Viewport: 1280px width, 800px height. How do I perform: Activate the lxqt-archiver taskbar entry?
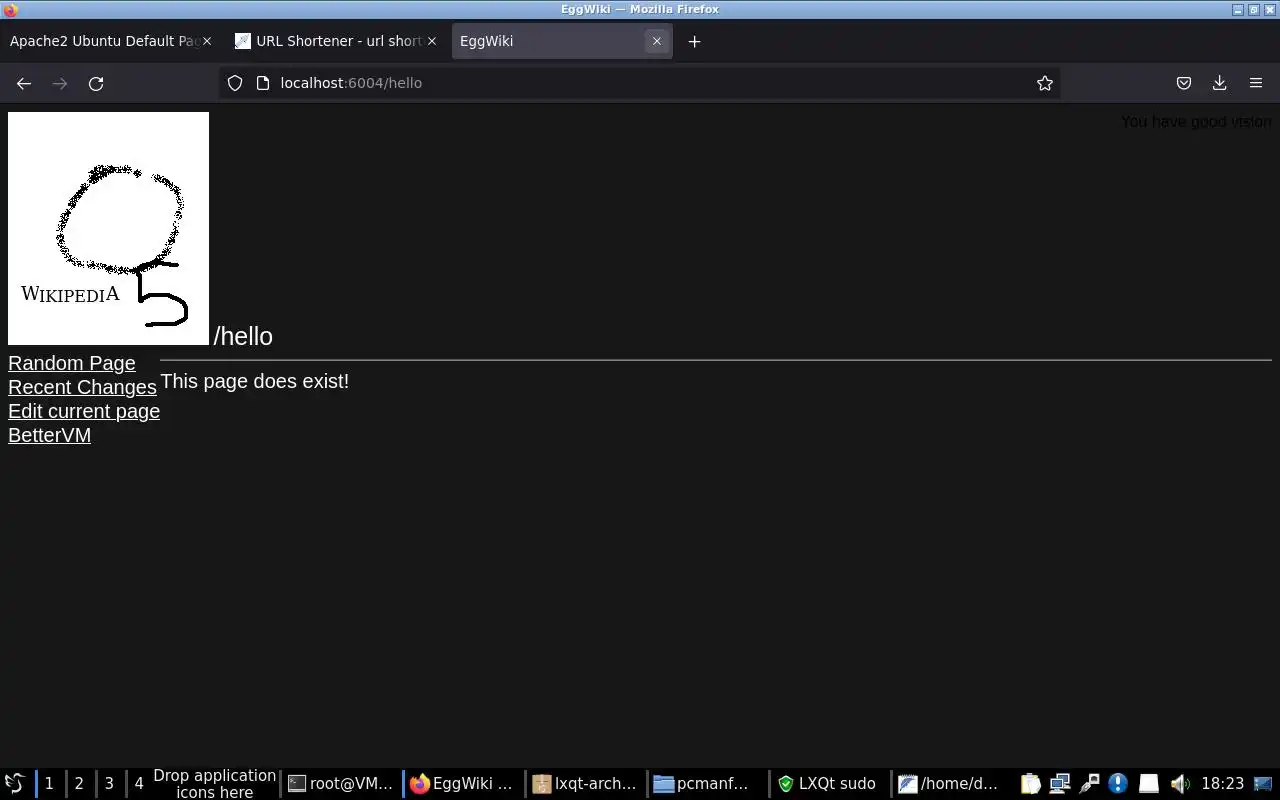click(x=585, y=784)
